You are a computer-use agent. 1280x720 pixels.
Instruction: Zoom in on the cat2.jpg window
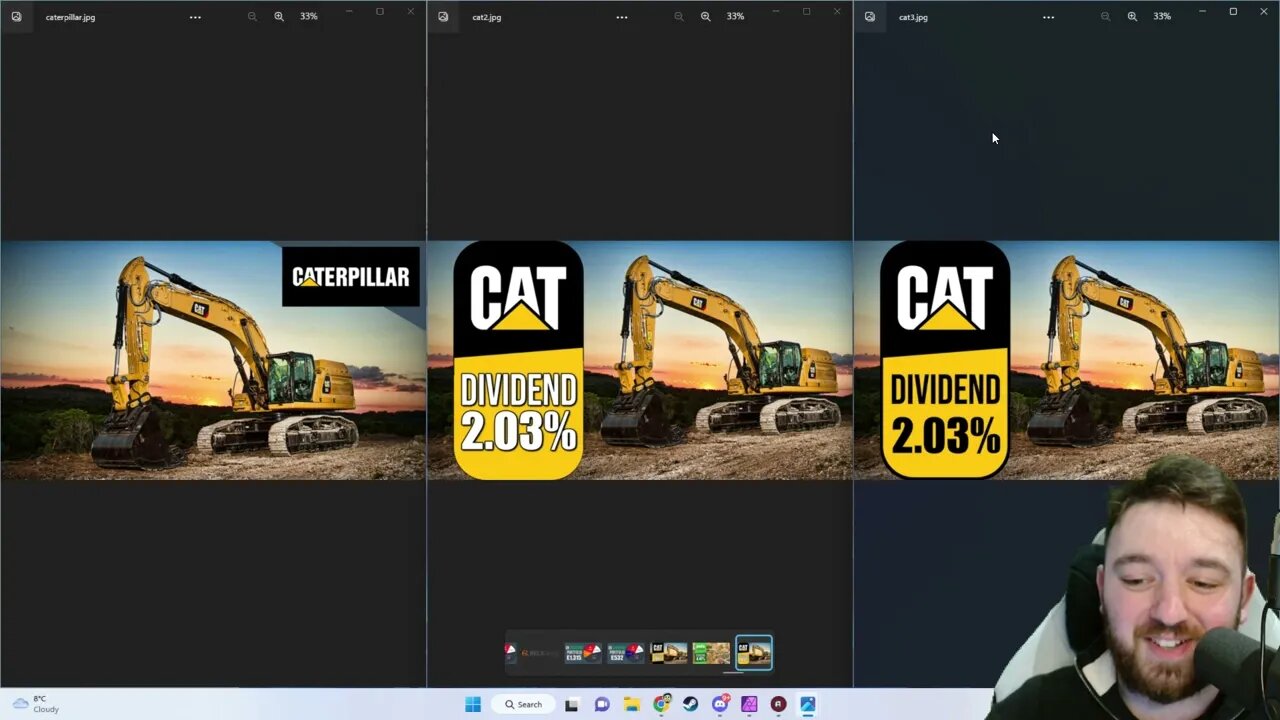click(706, 16)
